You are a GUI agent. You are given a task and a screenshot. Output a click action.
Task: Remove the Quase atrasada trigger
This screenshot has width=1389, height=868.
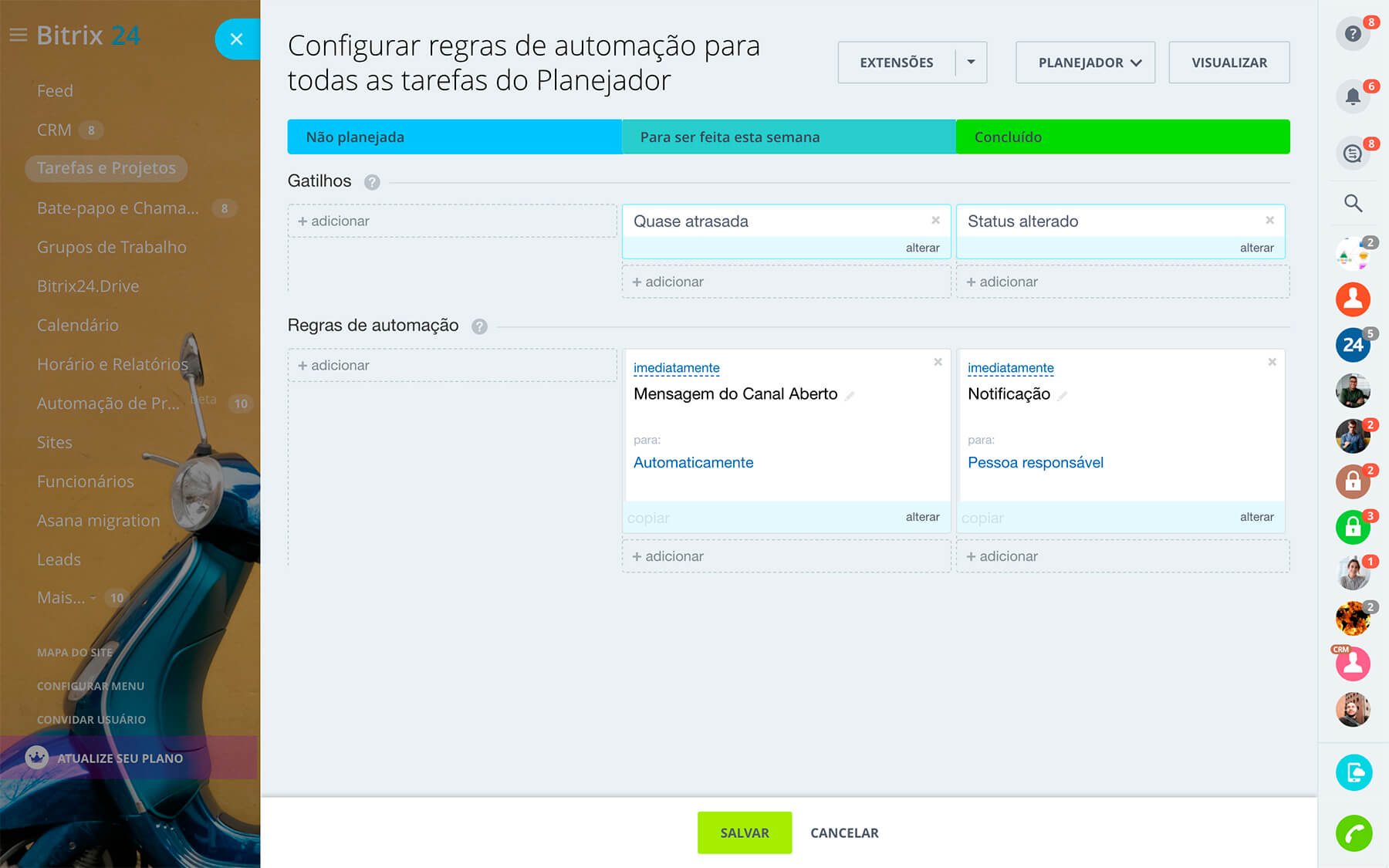click(x=935, y=221)
